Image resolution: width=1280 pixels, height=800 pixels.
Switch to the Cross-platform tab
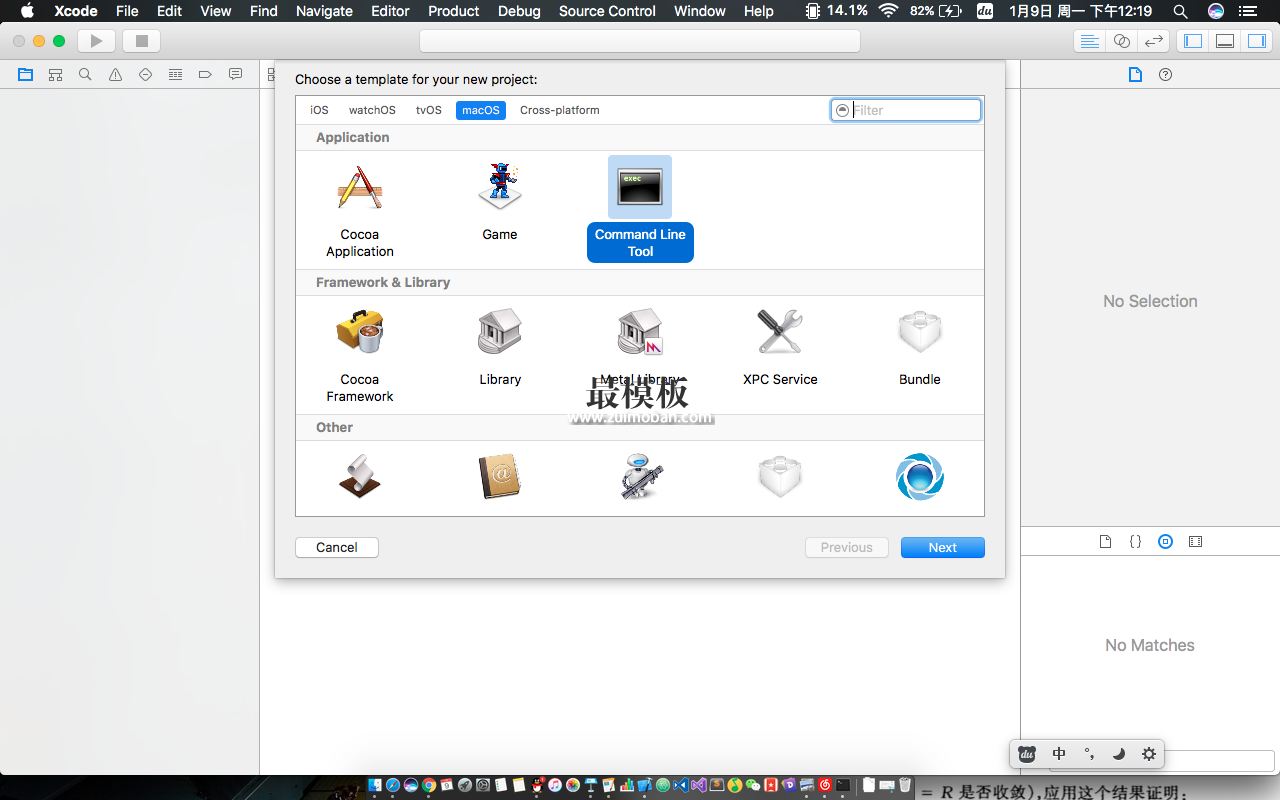point(560,110)
